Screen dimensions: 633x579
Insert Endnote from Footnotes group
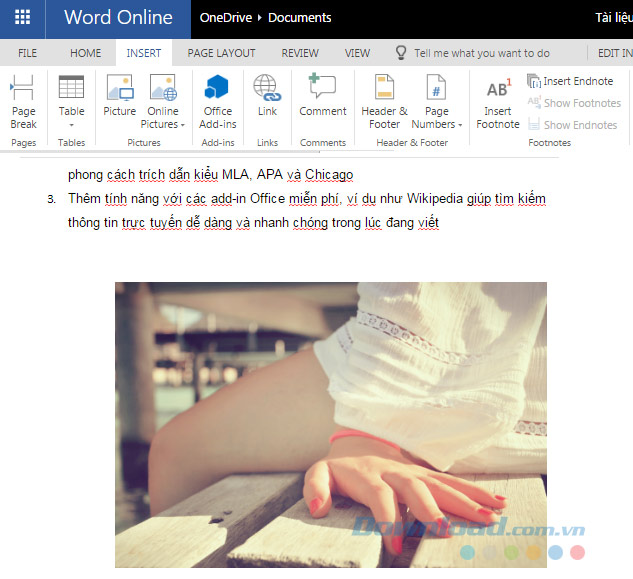click(x=570, y=81)
